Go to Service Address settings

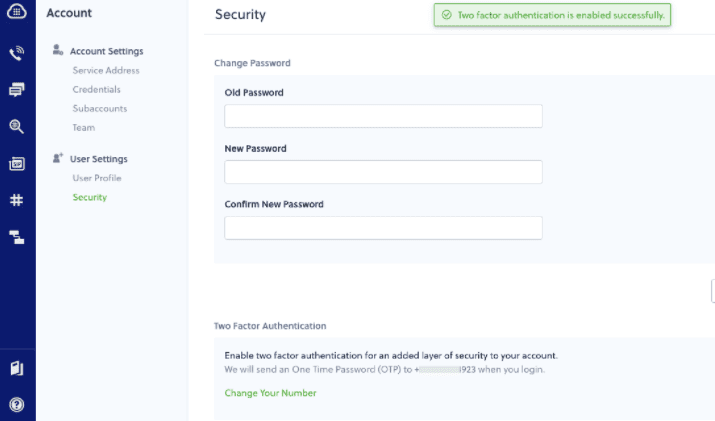coord(106,70)
